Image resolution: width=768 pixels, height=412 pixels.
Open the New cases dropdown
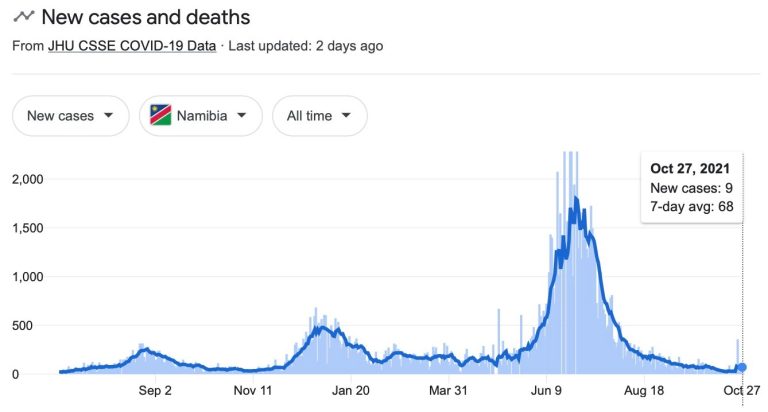coord(70,116)
